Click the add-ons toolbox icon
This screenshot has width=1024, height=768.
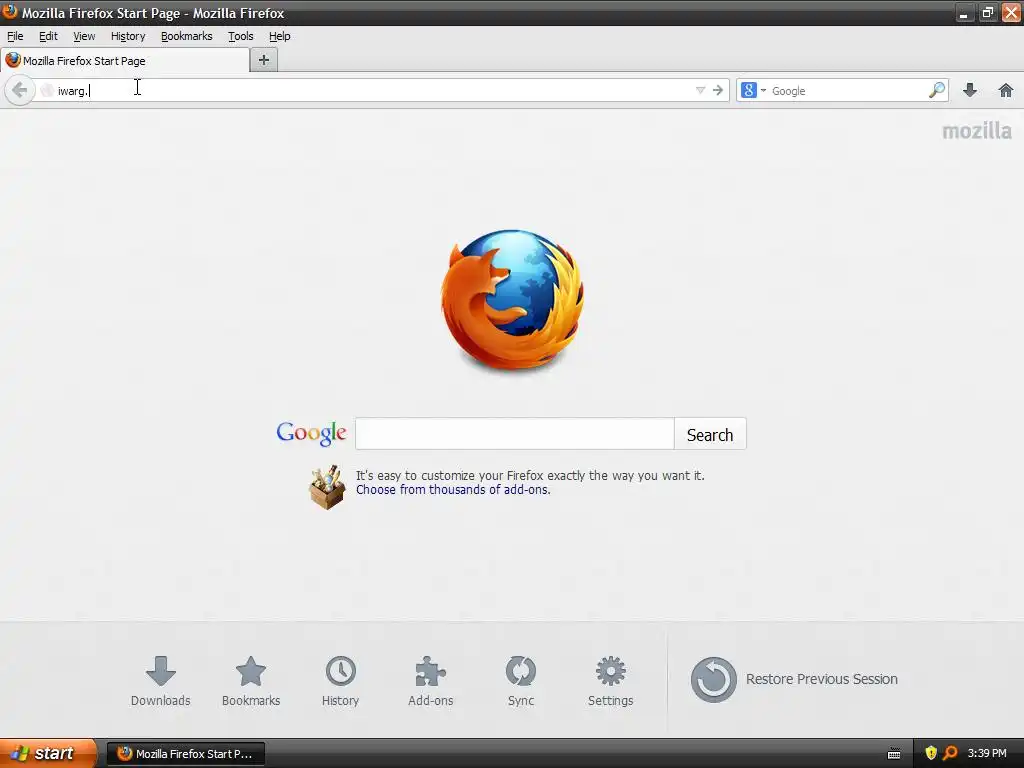(x=327, y=487)
